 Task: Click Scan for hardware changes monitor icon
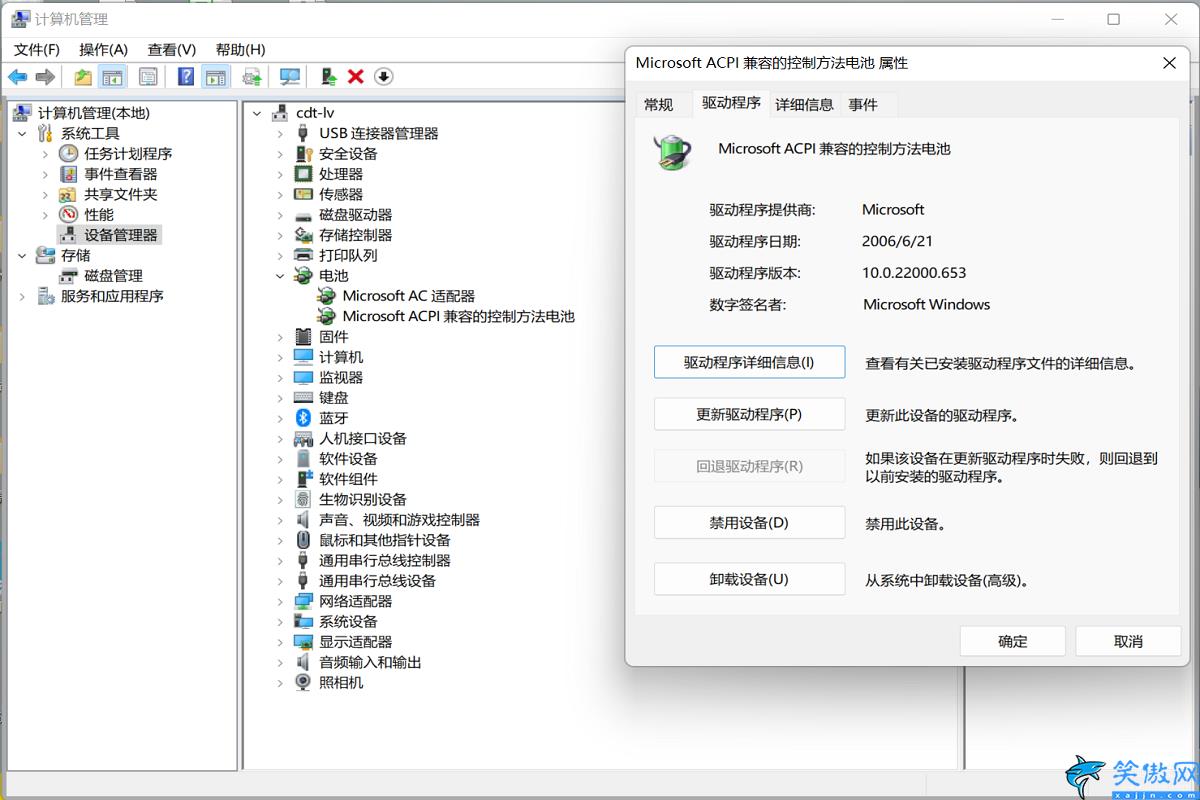point(290,77)
